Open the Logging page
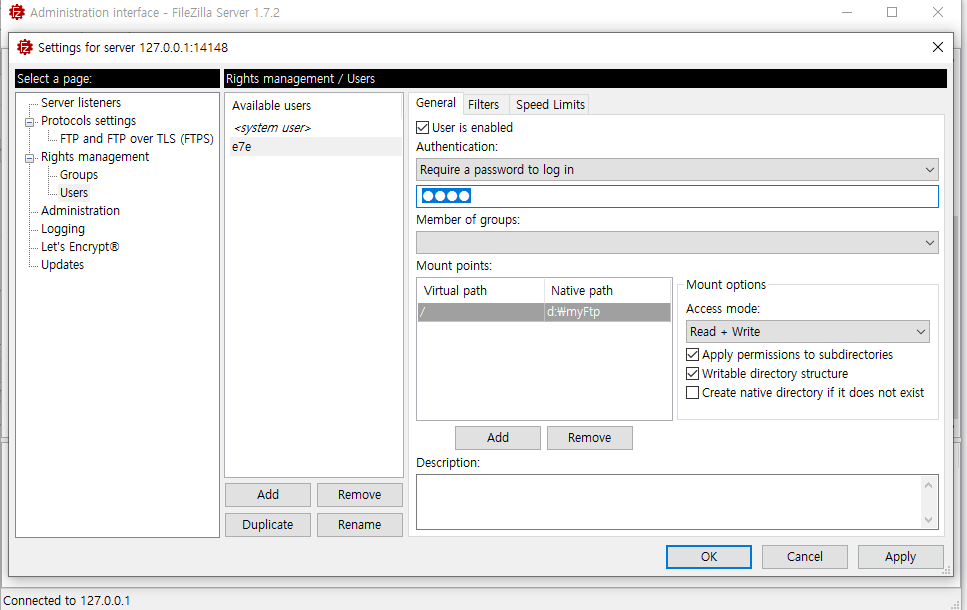Viewport: 967px width, 610px height. [63, 229]
